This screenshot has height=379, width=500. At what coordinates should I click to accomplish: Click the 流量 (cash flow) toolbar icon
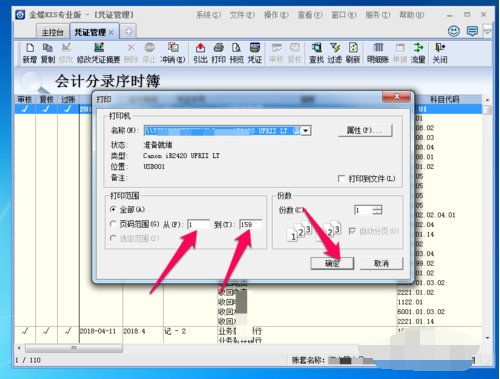(418, 53)
